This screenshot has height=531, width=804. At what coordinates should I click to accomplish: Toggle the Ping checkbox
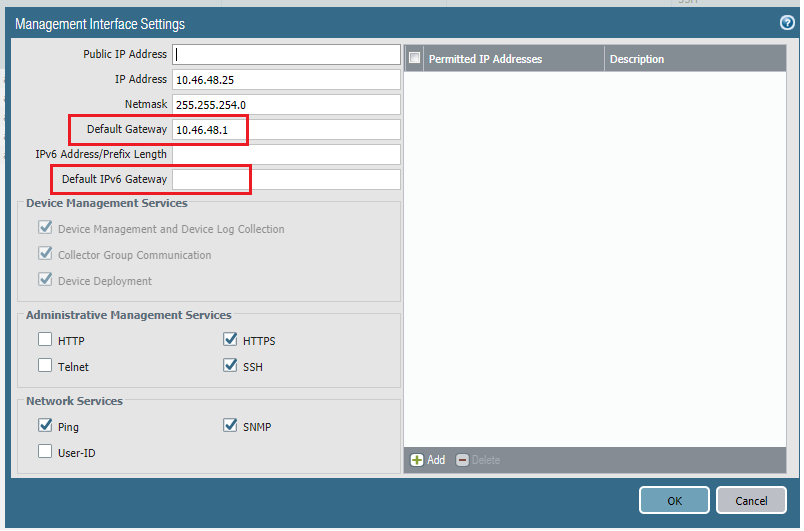pos(45,425)
